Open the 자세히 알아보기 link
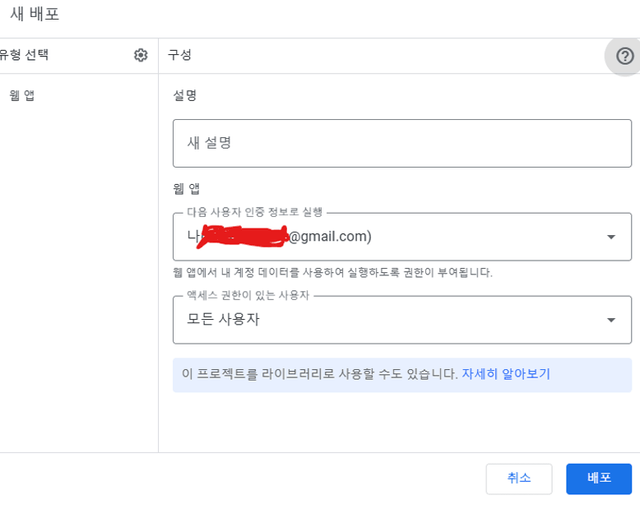Image resolution: width=640 pixels, height=508 pixels. click(x=505, y=374)
